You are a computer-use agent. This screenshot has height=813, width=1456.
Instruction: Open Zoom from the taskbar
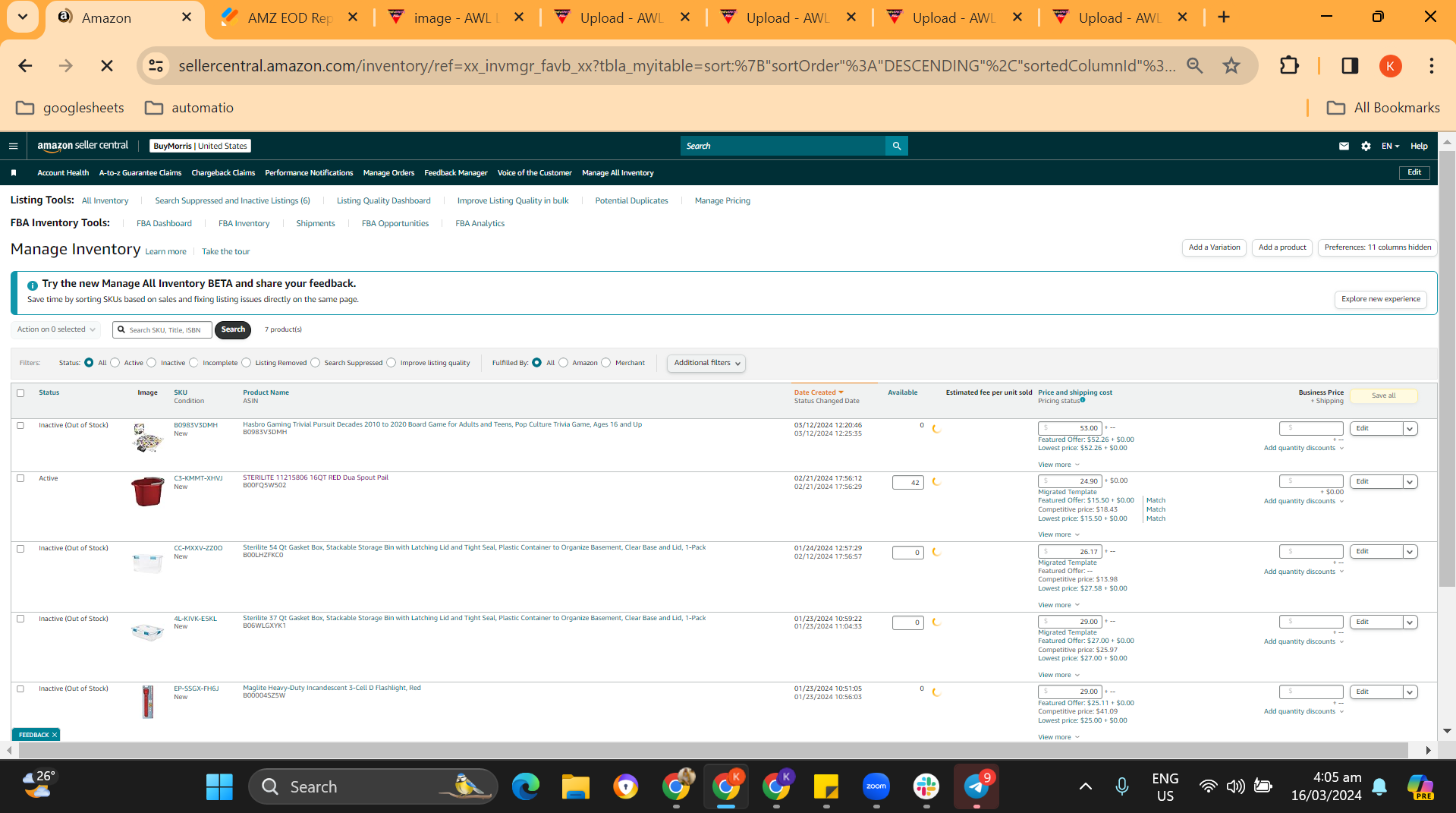pyautogui.click(x=876, y=786)
